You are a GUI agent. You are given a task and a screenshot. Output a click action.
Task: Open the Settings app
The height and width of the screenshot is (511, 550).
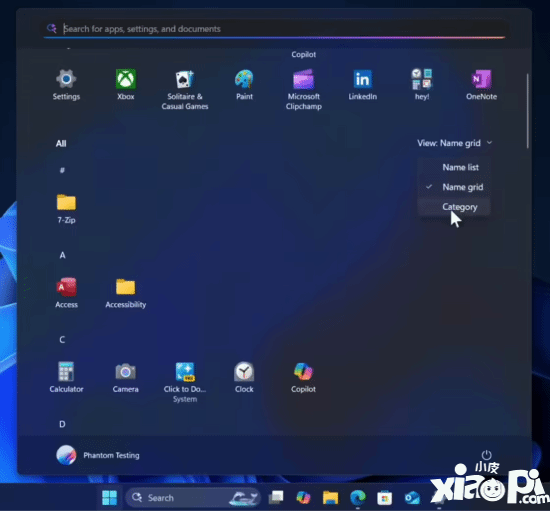pos(66,84)
